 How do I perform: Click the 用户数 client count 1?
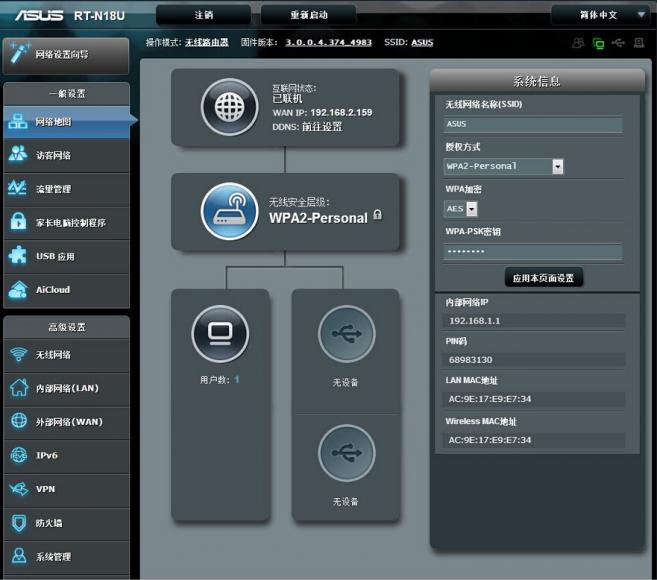237,380
